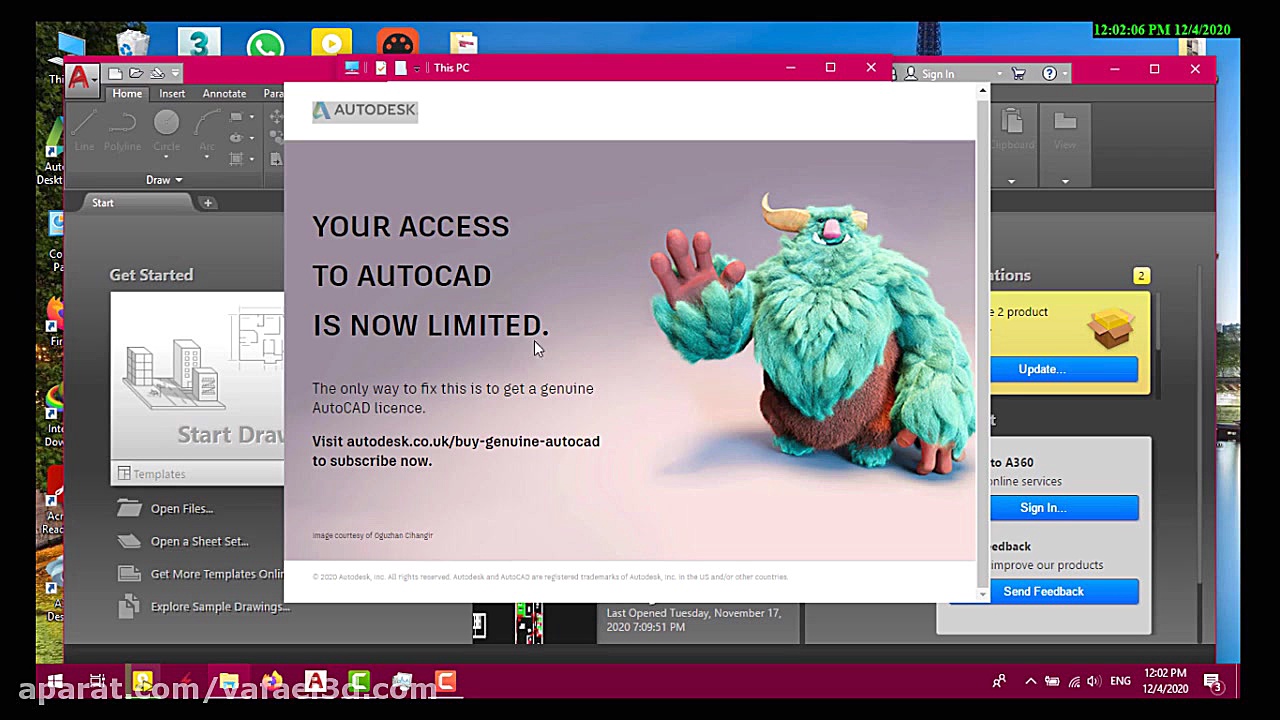Click the Plot printer icon in AutoCAD's quick access toolbar
1280x720 pixels.
157,73
